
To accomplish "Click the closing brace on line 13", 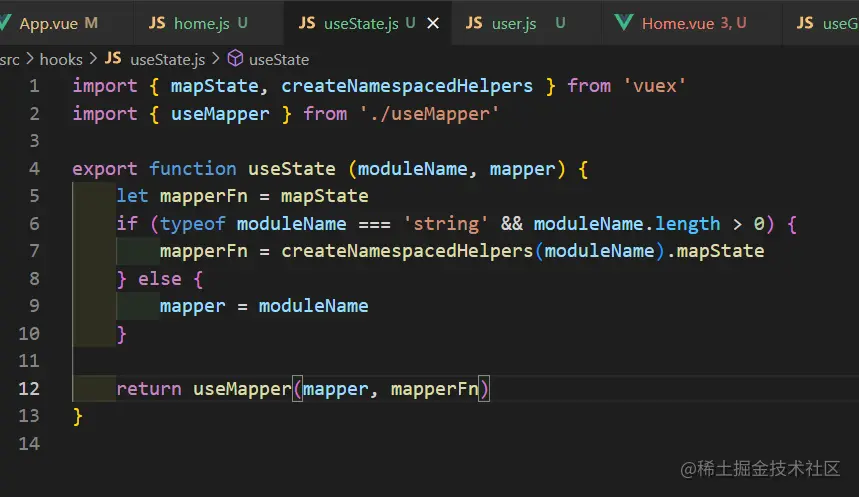I will [78, 416].
